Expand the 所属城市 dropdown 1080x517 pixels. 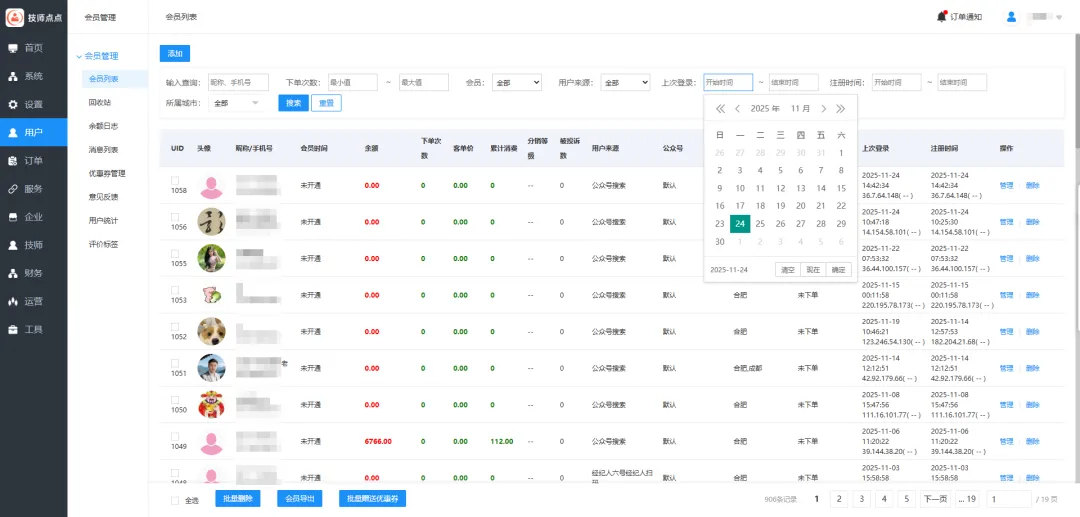(x=236, y=103)
